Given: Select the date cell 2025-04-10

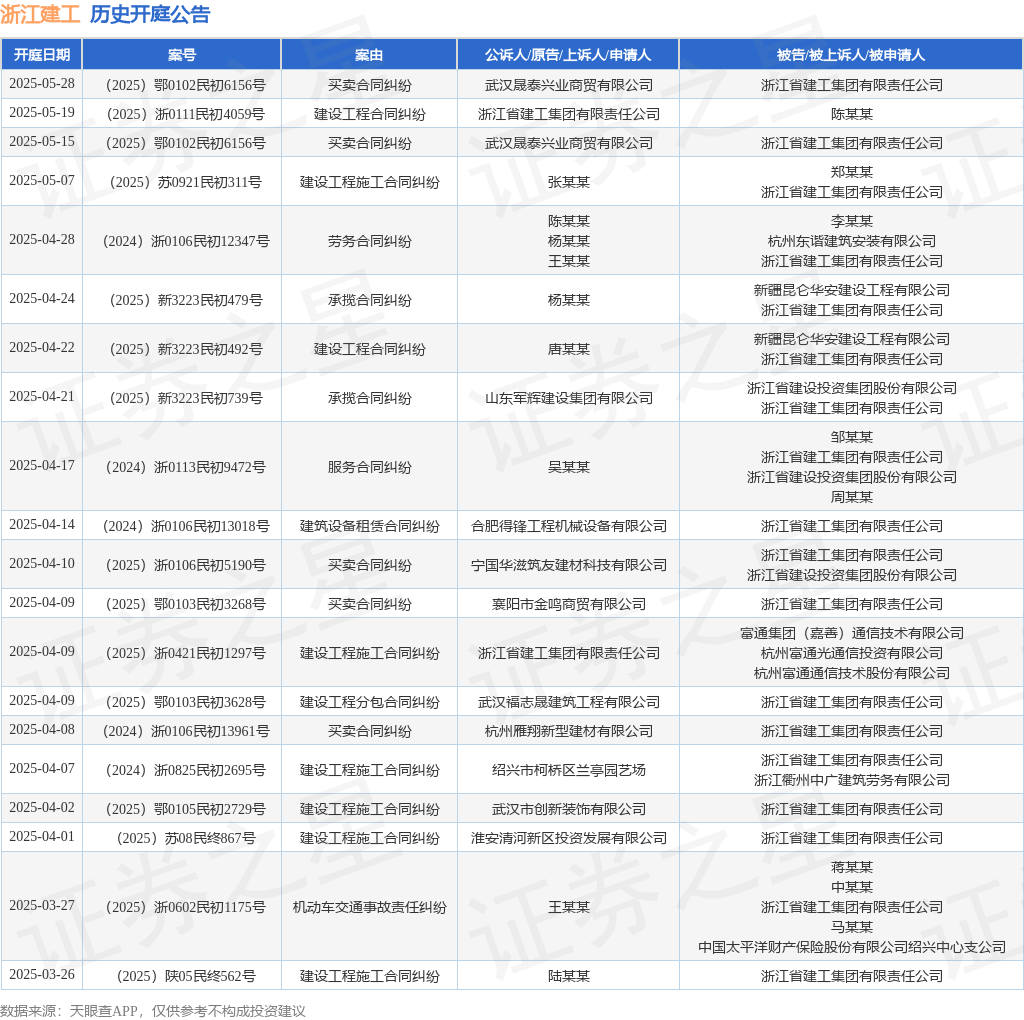Looking at the screenshot, I should [x=42, y=564].
